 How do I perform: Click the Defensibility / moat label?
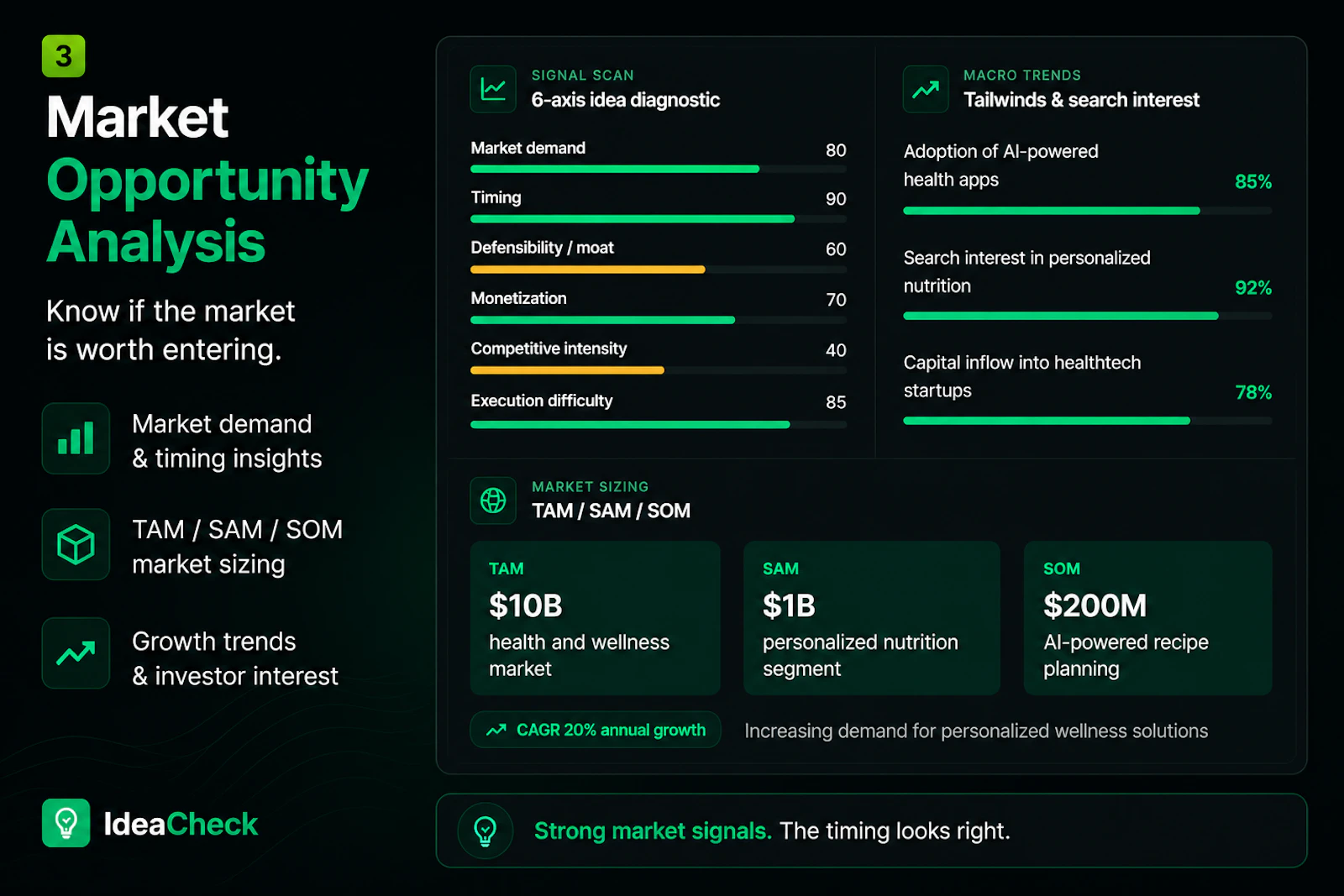tap(542, 248)
